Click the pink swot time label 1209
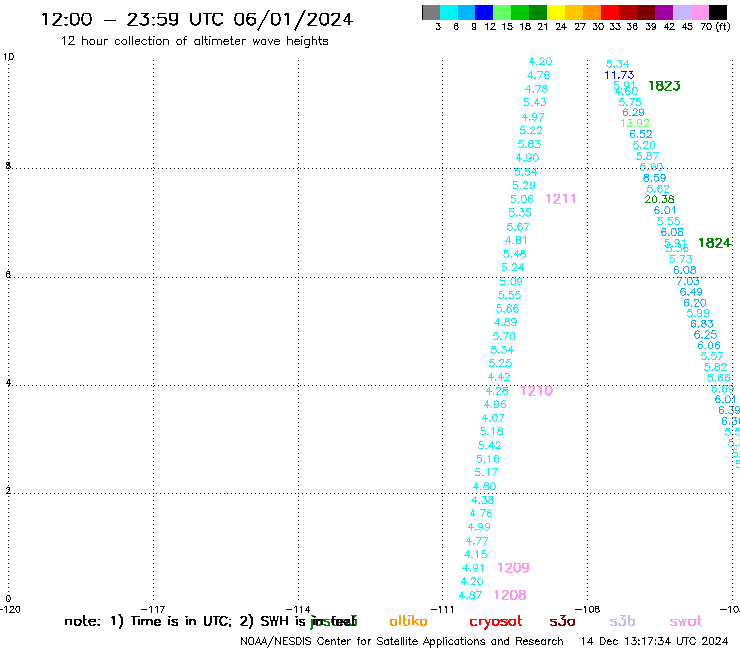740x650 pixels. click(513, 568)
